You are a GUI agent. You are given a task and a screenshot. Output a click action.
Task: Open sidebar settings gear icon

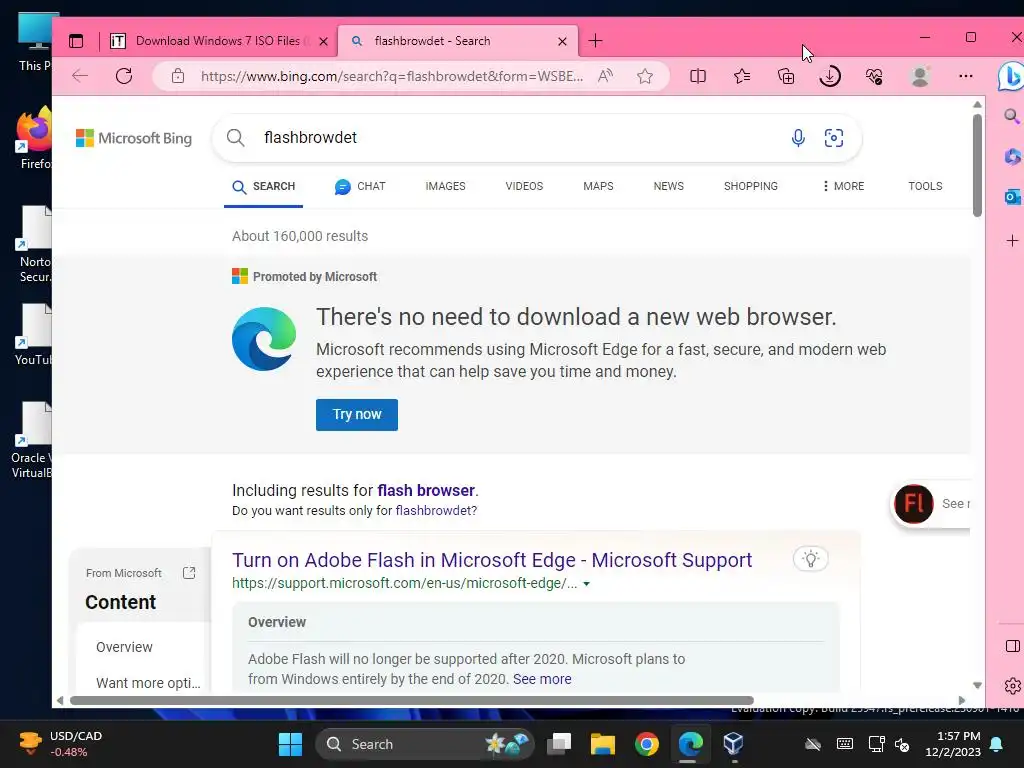pyautogui.click(x=1013, y=686)
